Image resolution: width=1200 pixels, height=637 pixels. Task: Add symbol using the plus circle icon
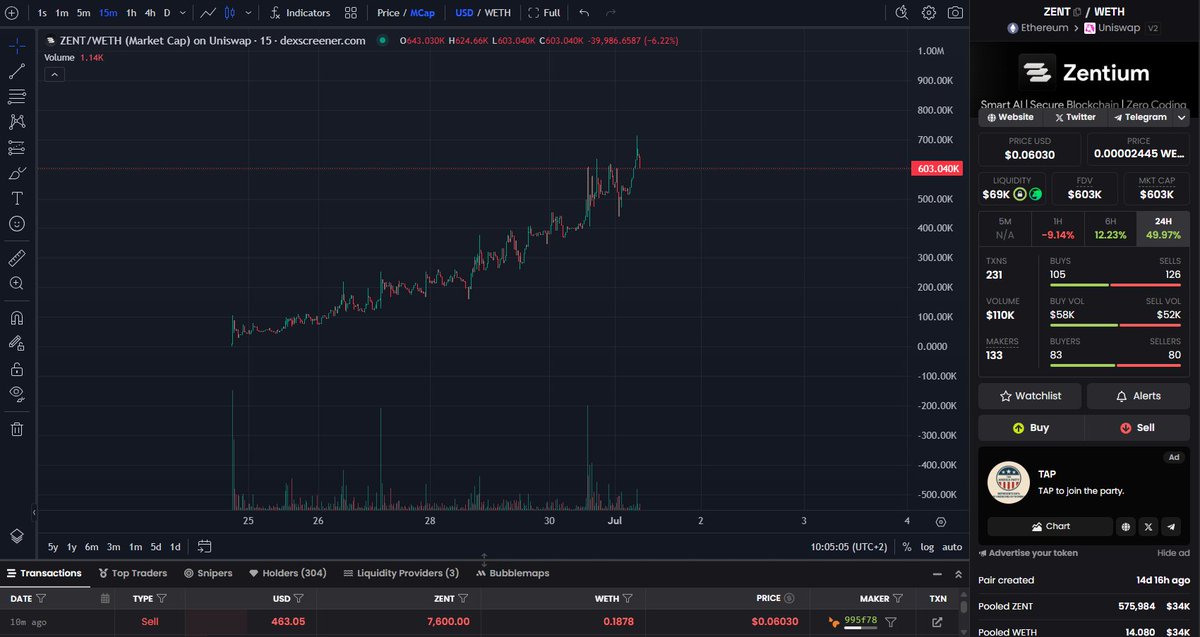click(11, 13)
